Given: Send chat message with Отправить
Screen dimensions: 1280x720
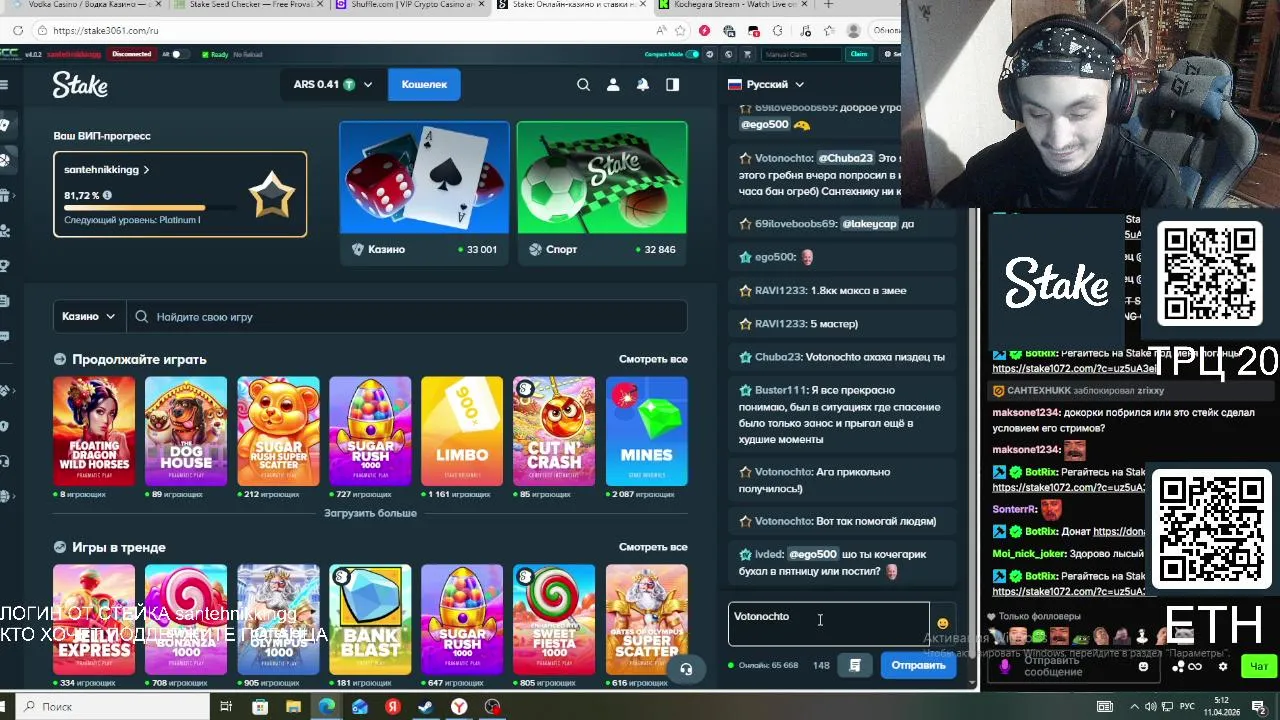Looking at the screenshot, I should click(x=918, y=665).
